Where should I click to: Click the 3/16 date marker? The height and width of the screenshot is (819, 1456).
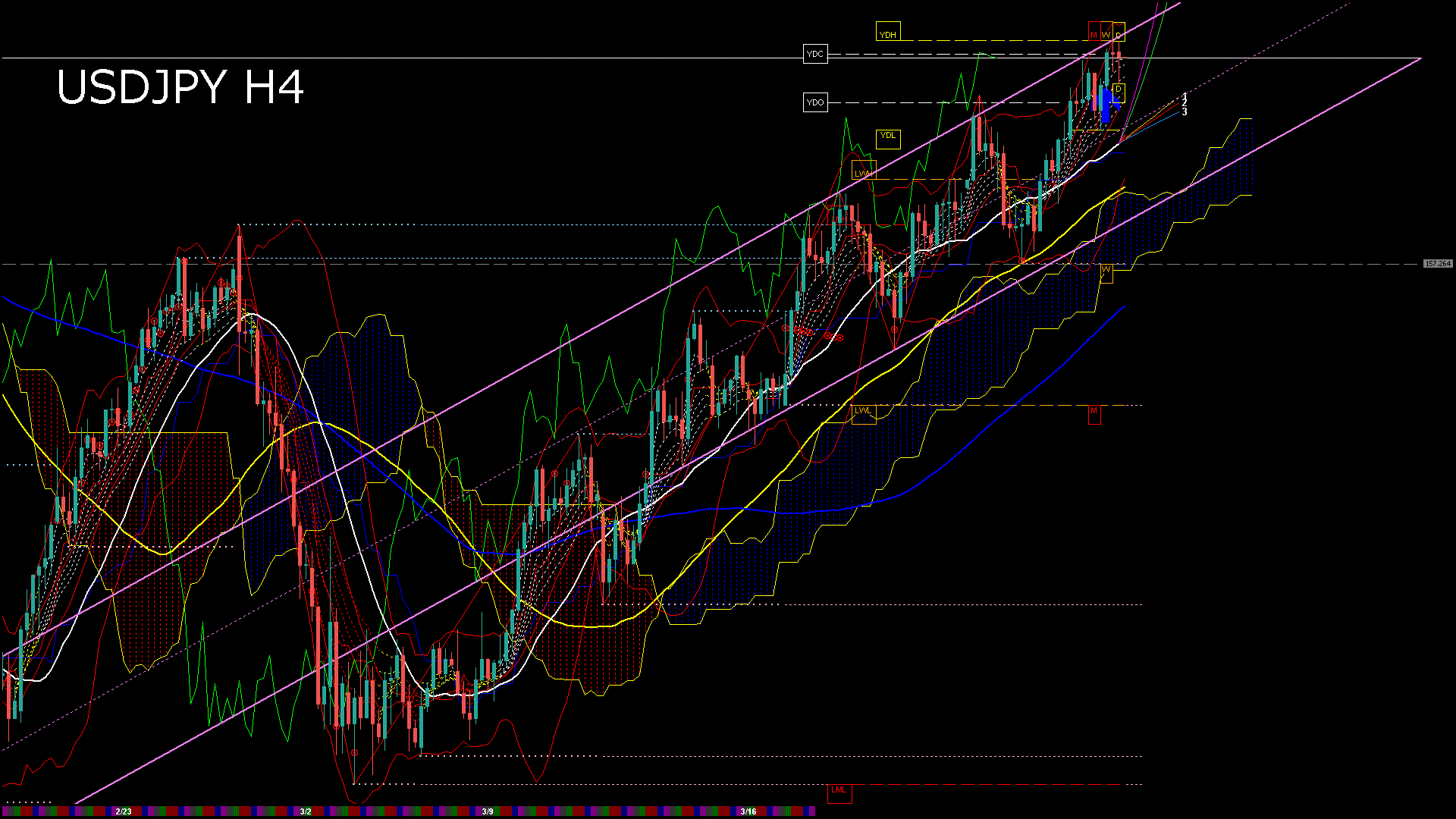(x=748, y=811)
